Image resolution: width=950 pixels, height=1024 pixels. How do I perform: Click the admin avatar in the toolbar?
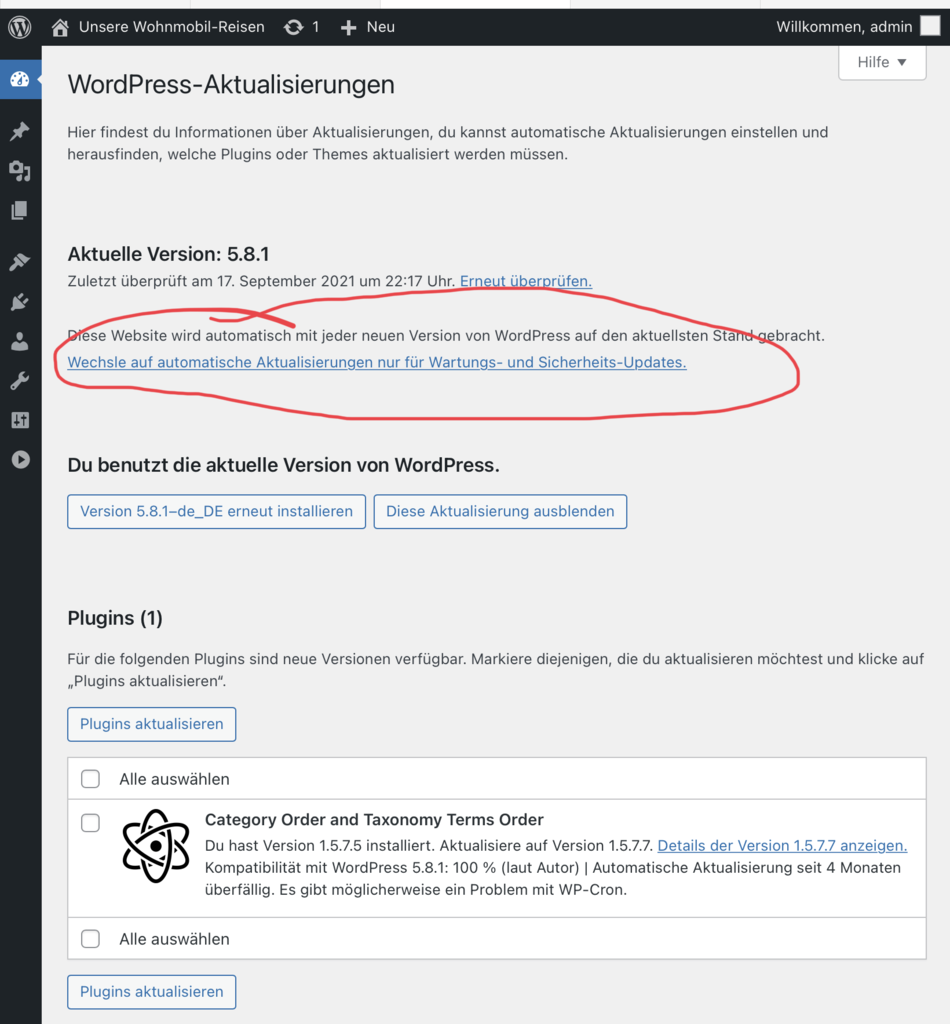pos(930,26)
